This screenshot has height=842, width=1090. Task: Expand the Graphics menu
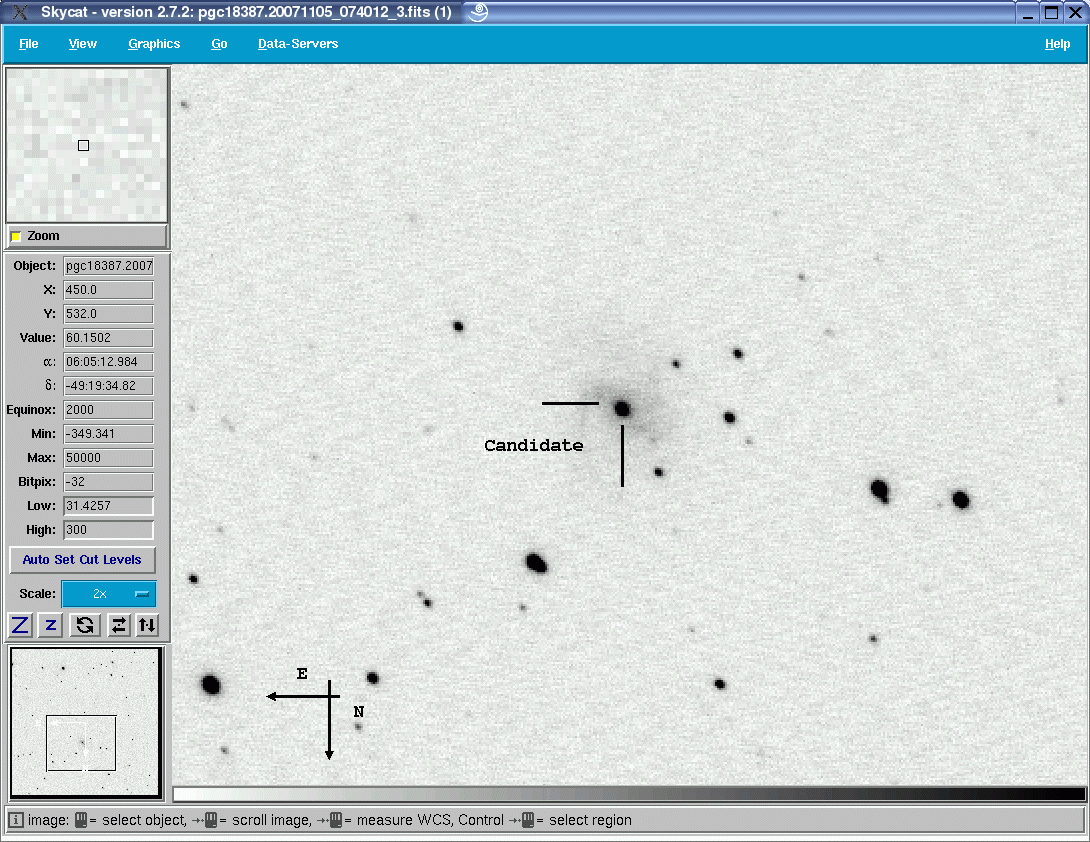(154, 44)
